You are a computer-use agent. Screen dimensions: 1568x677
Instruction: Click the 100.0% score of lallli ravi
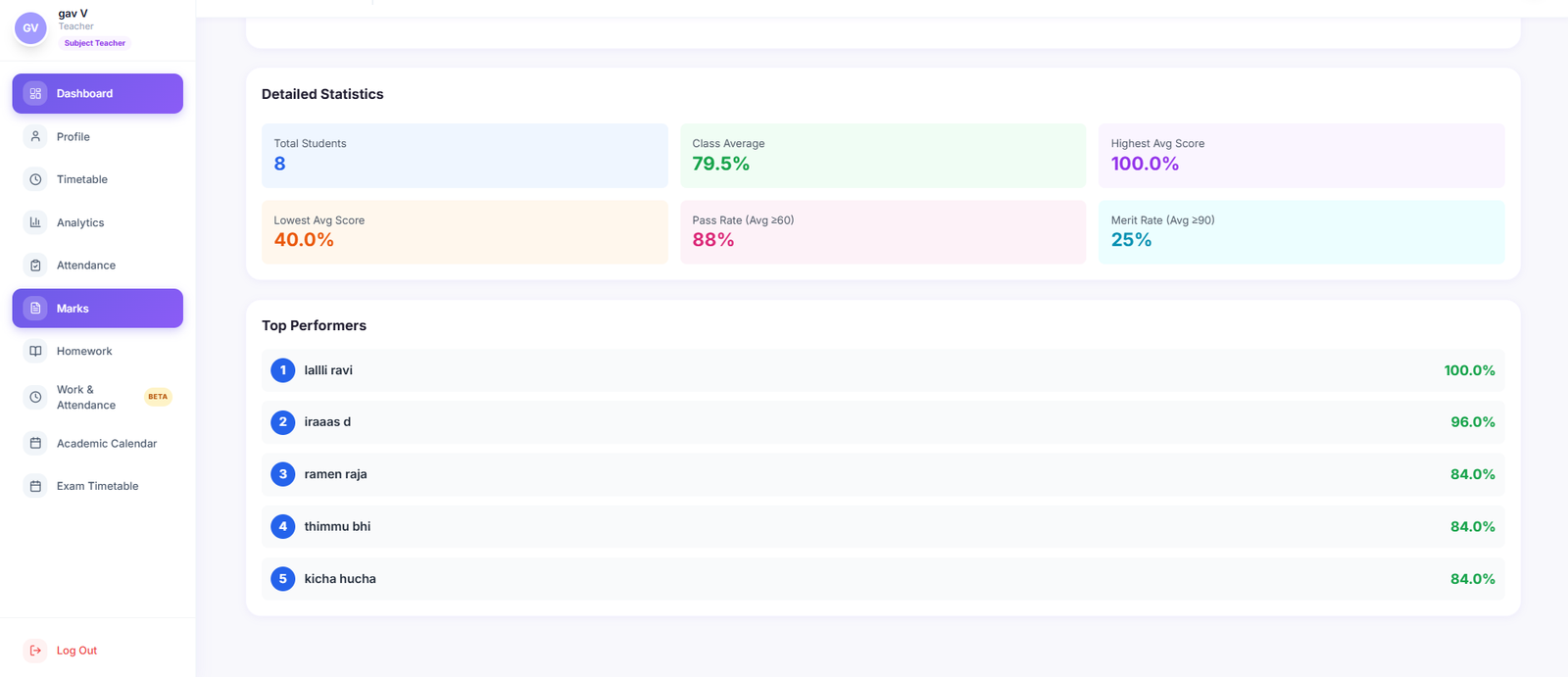[1469, 370]
